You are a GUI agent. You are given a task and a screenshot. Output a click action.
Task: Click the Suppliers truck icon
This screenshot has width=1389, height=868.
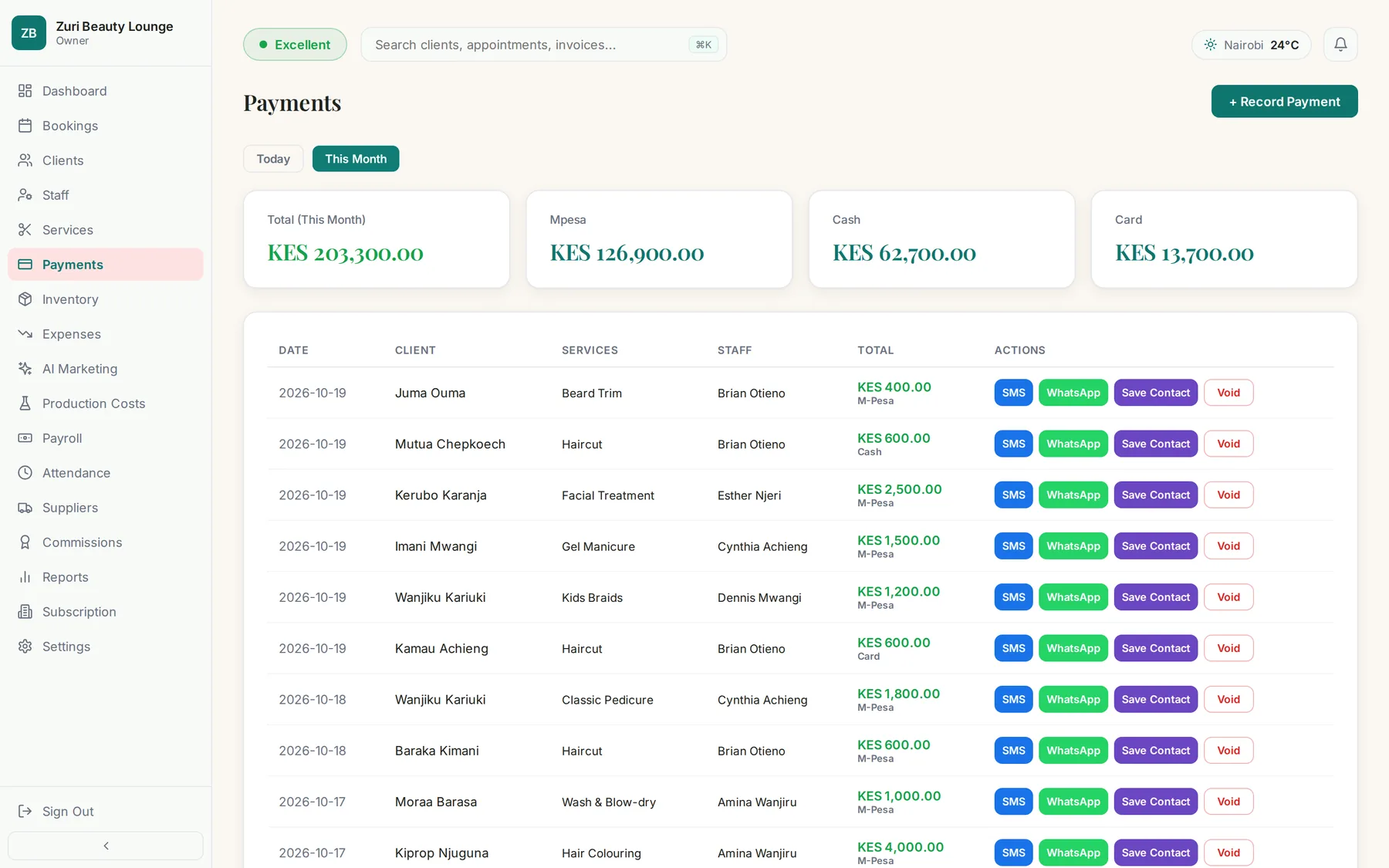(25, 508)
